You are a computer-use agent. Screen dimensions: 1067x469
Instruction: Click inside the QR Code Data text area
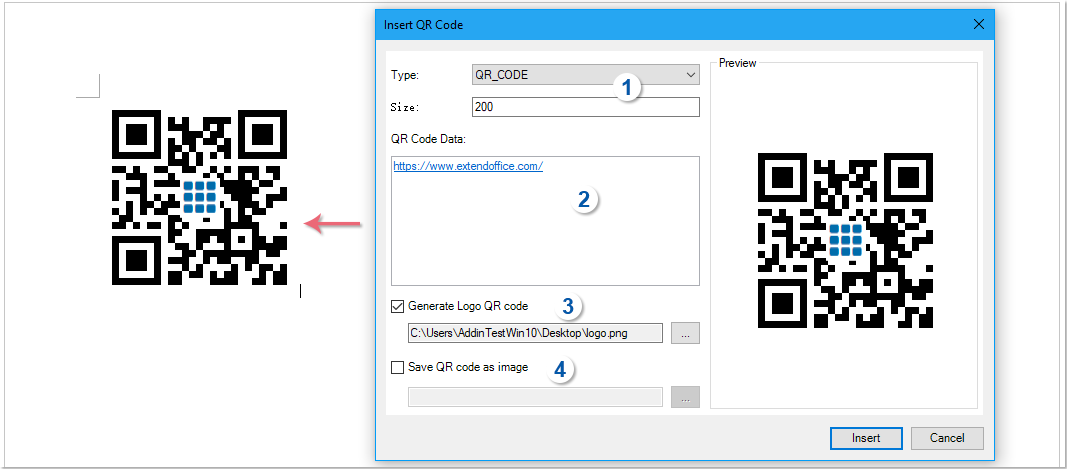pyautogui.click(x=545, y=240)
